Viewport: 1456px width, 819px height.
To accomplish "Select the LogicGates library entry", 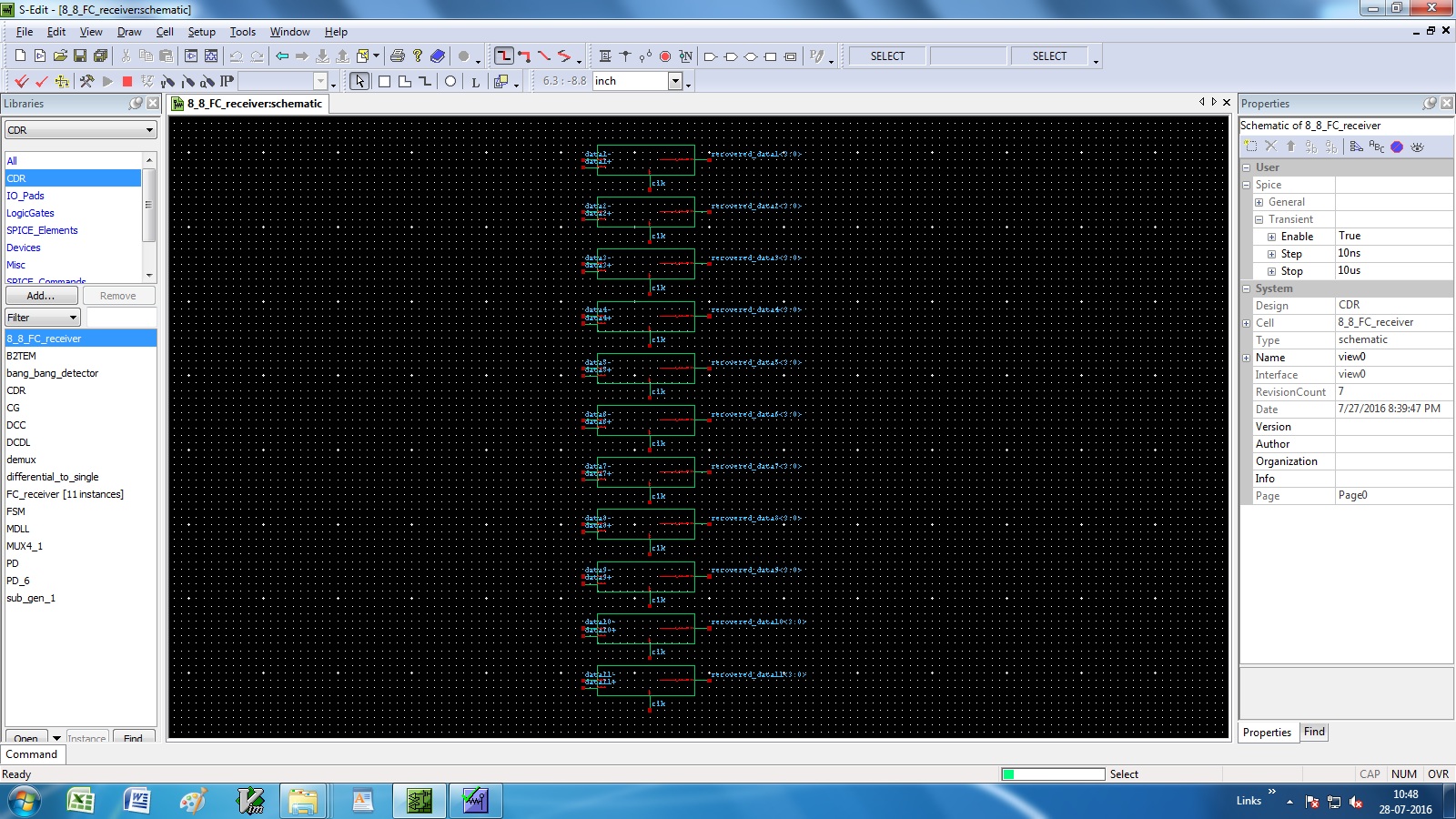I will tap(30, 213).
